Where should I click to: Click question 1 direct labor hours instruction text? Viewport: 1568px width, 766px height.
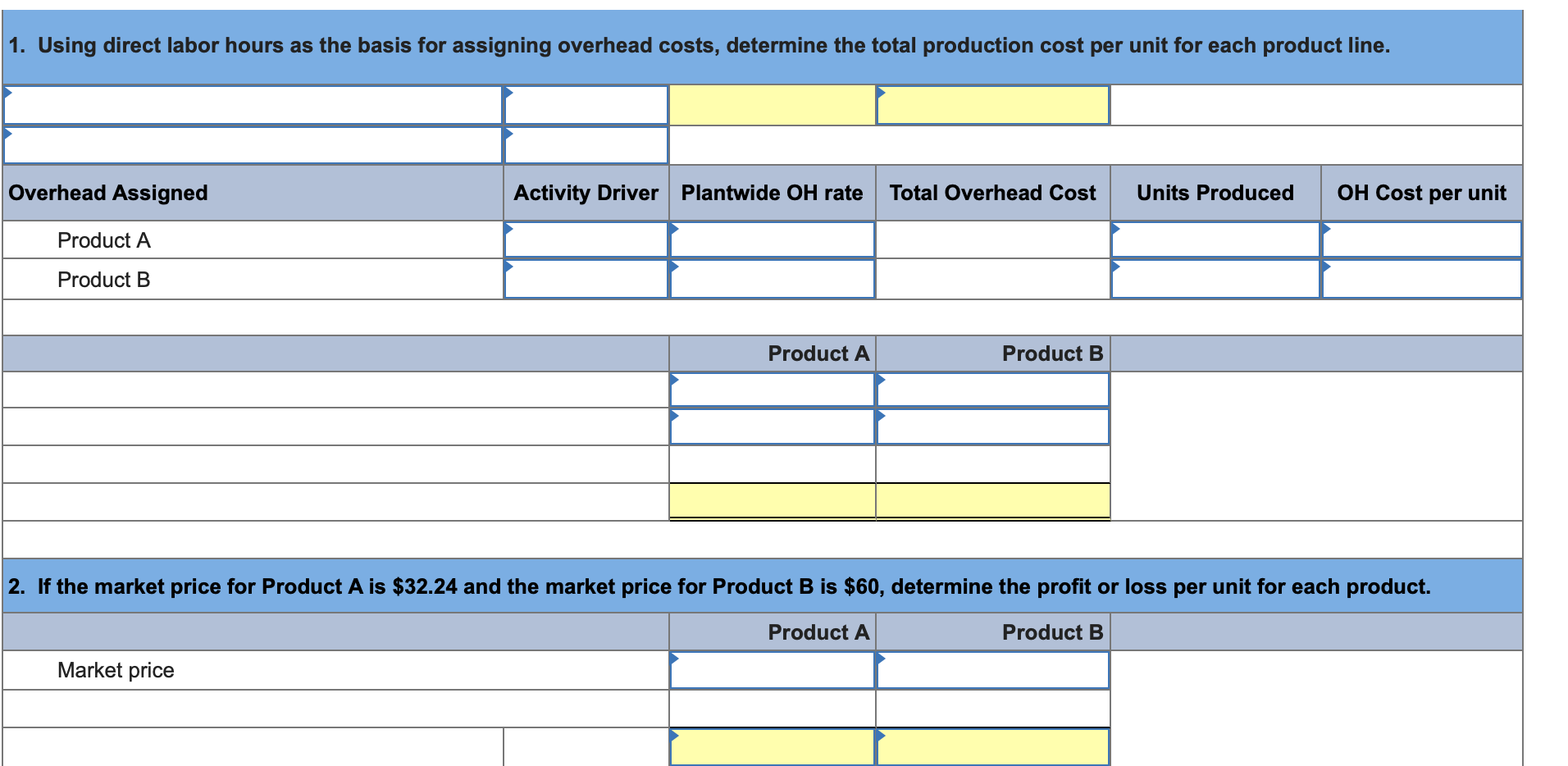[x=700, y=45]
